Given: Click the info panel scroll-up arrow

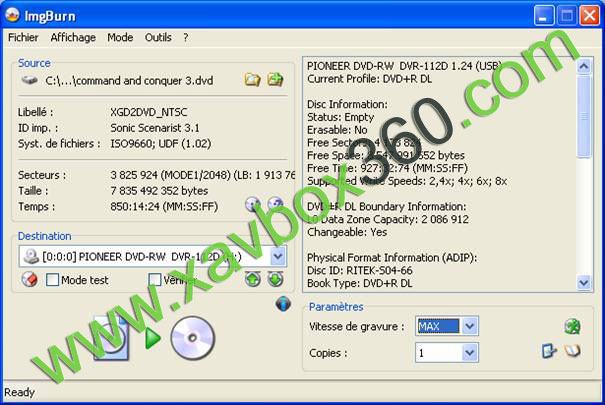Looking at the screenshot, I should 584,66.
